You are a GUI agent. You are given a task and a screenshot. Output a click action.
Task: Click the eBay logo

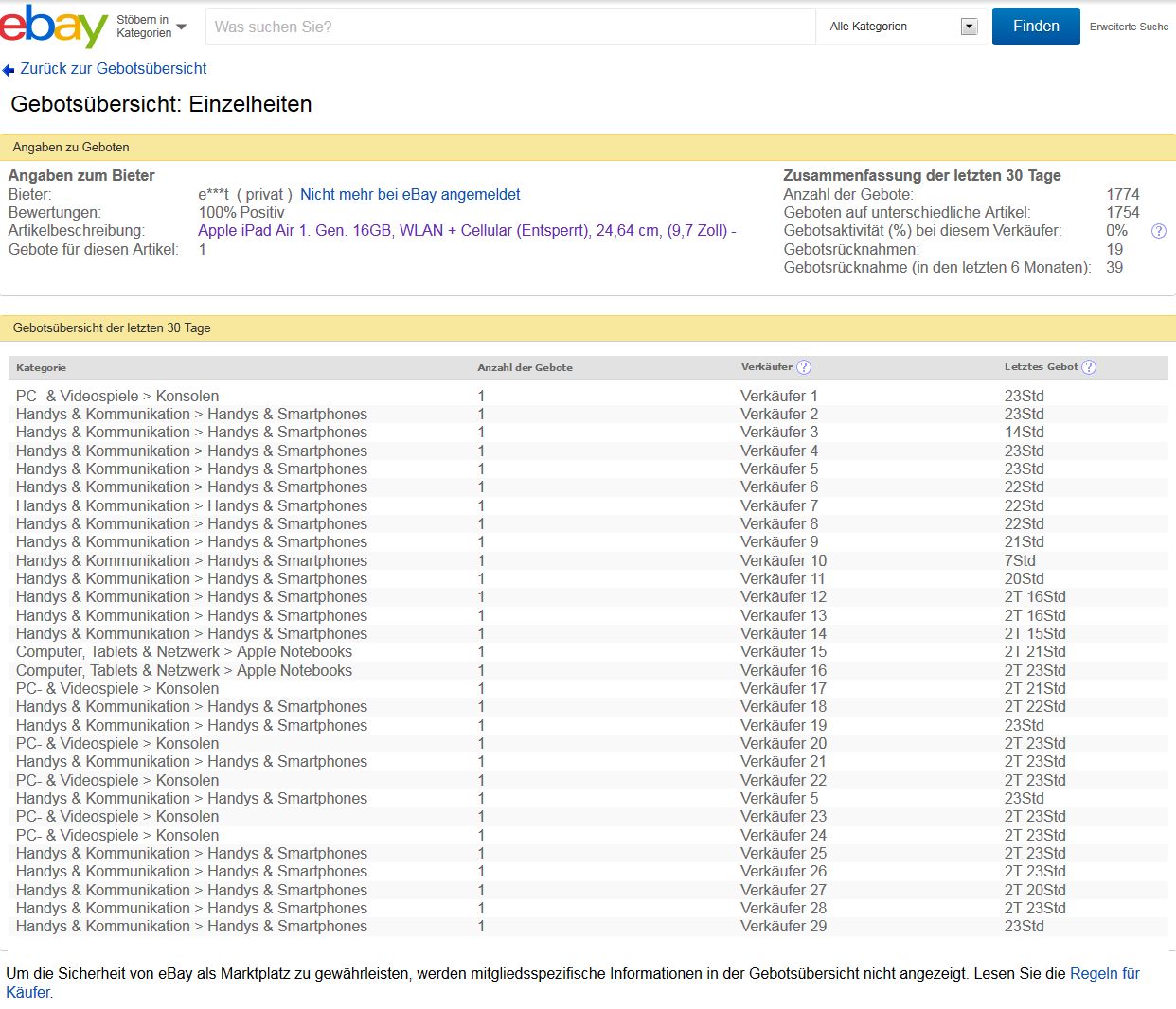tap(54, 27)
